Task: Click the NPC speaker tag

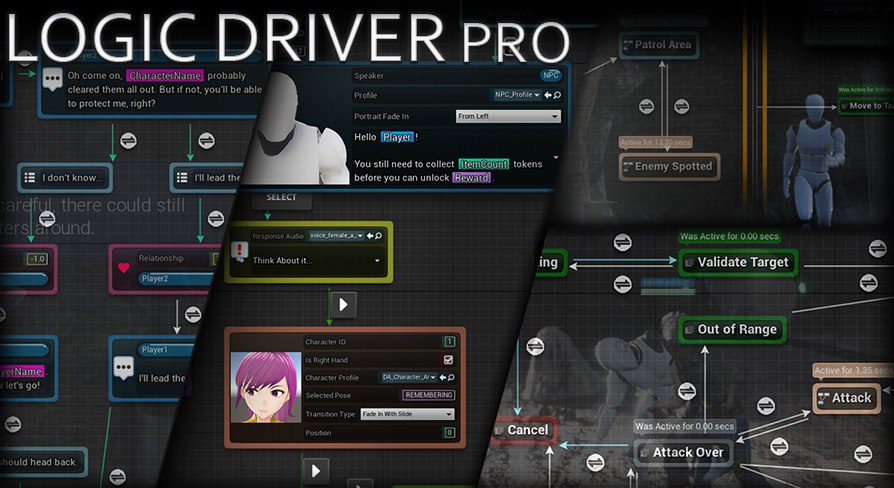Action: 550,75
